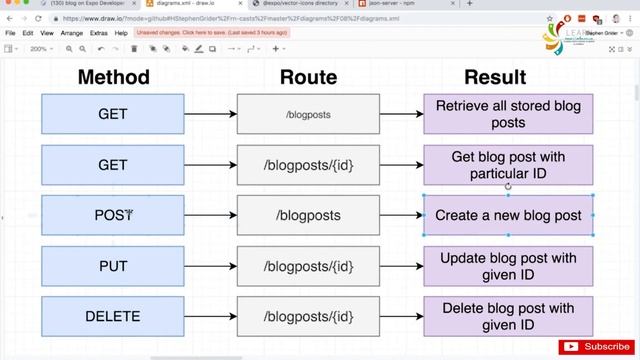Open the Edit menu
Screen dimensions: 640x360
pos(28,33)
